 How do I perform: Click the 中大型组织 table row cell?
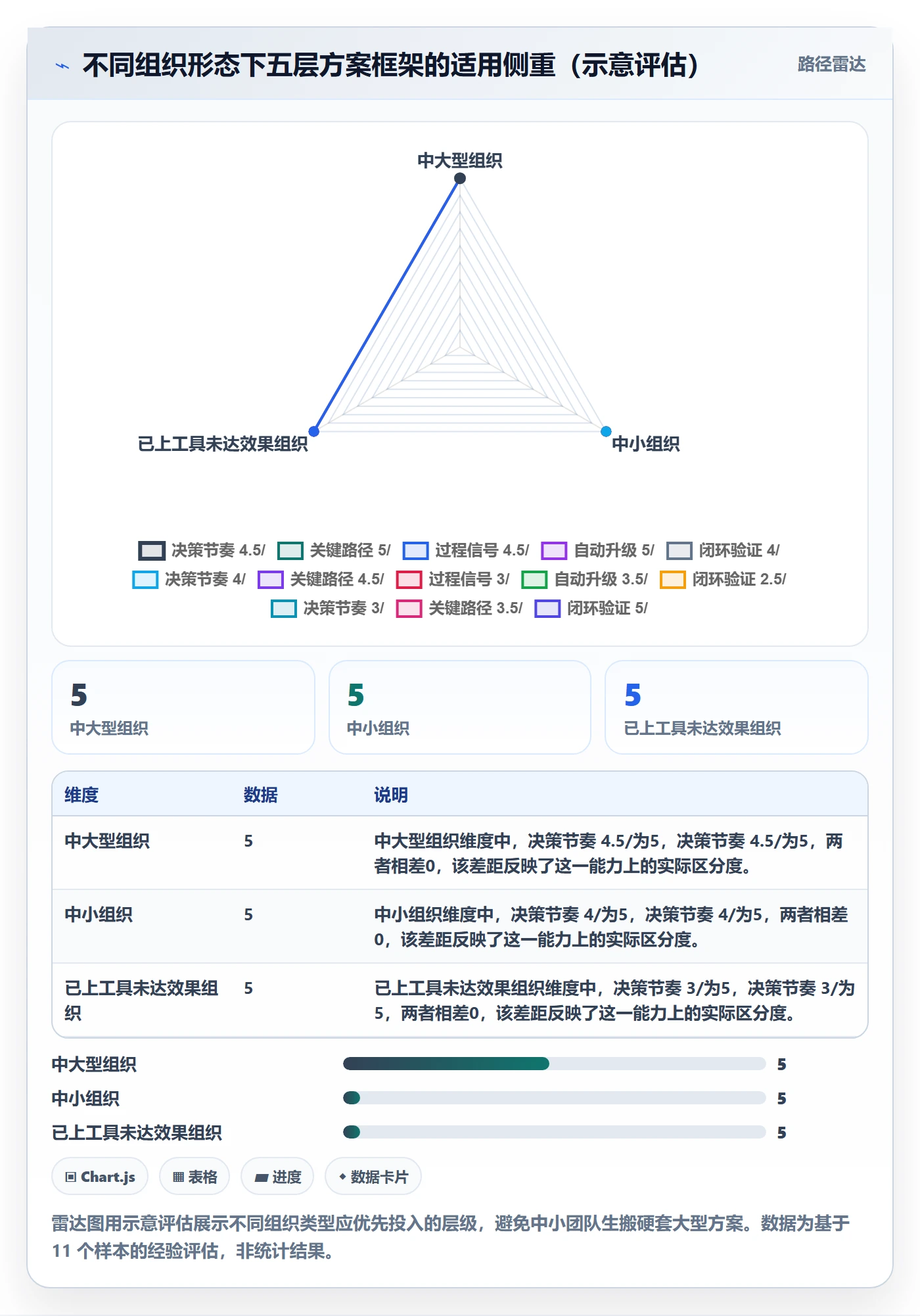click(x=107, y=841)
